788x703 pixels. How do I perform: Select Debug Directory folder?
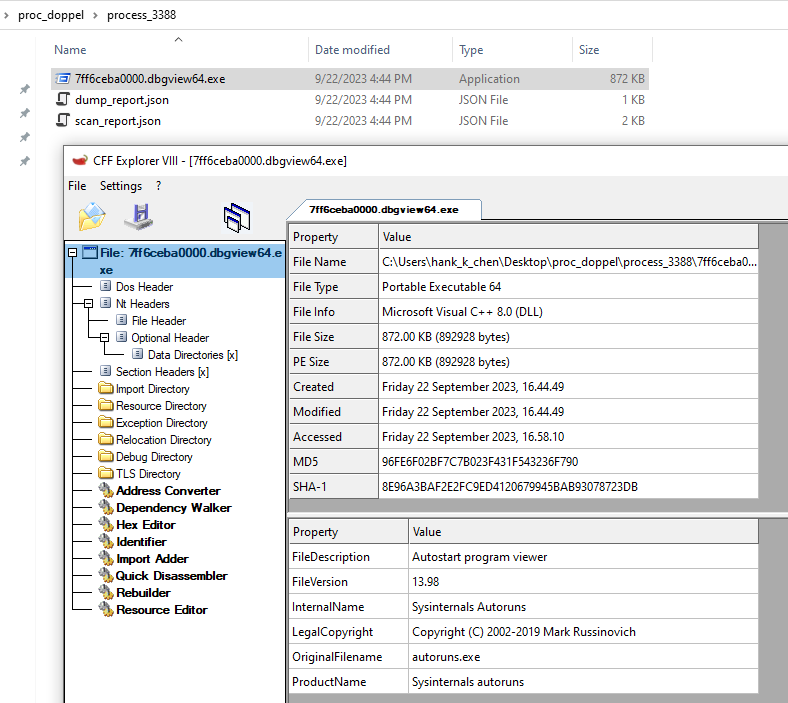[x=154, y=457]
